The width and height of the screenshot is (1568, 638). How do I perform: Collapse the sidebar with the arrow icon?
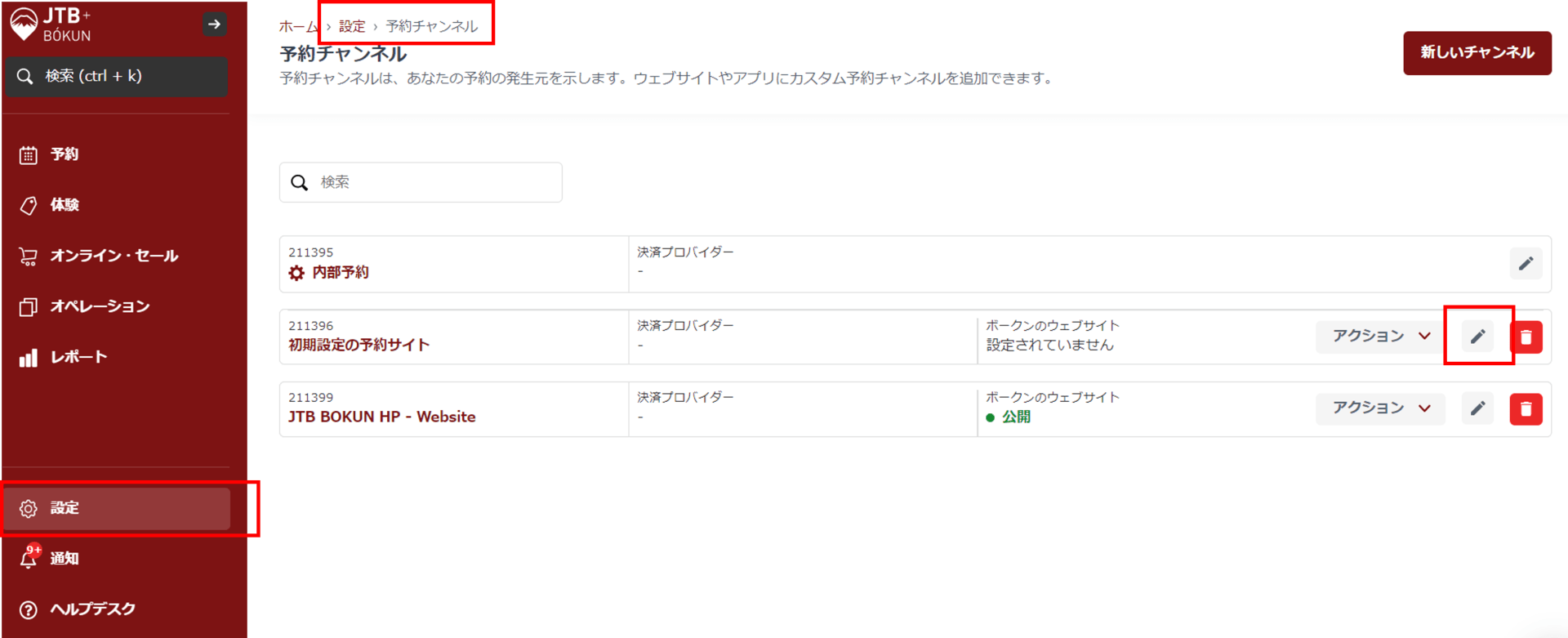pyautogui.click(x=214, y=25)
